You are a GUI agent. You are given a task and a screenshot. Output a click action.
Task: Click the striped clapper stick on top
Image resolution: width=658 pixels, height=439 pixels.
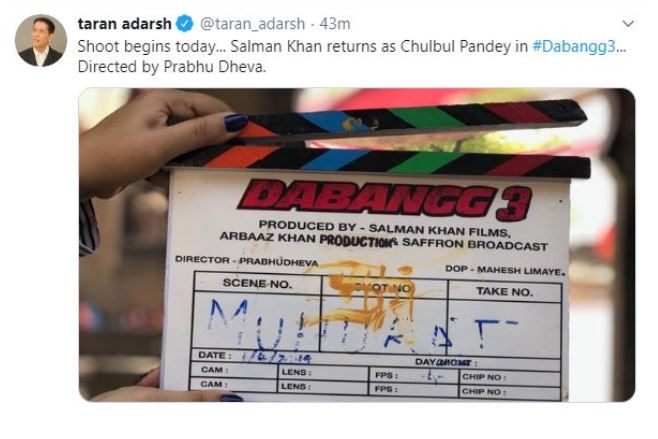tap(411, 120)
